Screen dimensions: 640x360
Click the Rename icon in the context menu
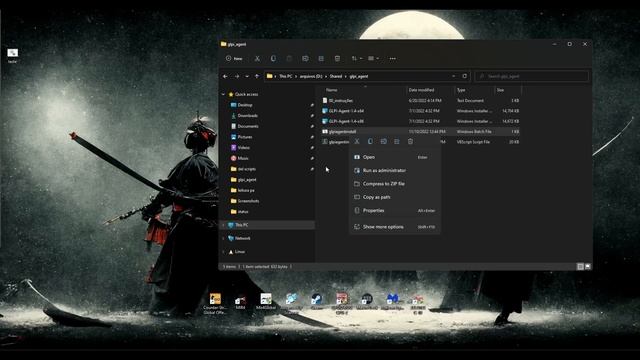(x=384, y=141)
